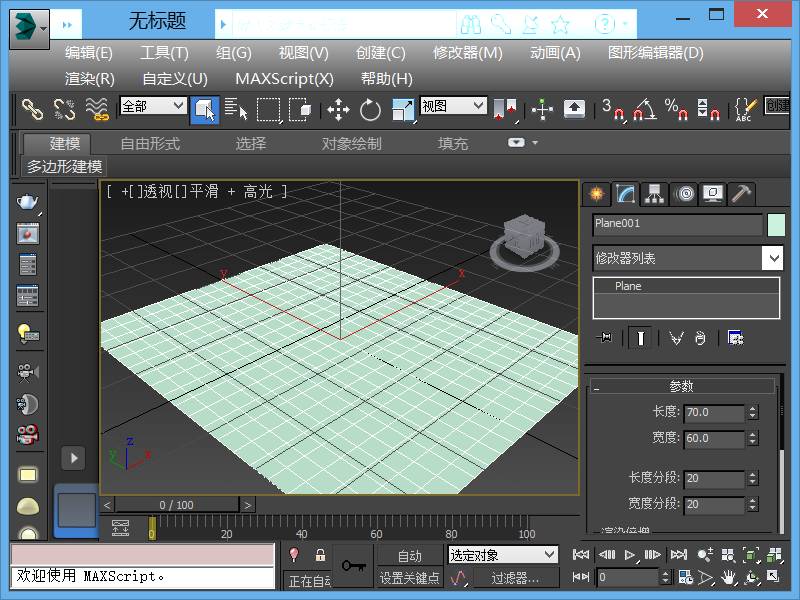The height and width of the screenshot is (600, 800).
Task: Toggle Keyboard Shortcut Override icon
Action: coord(574,109)
